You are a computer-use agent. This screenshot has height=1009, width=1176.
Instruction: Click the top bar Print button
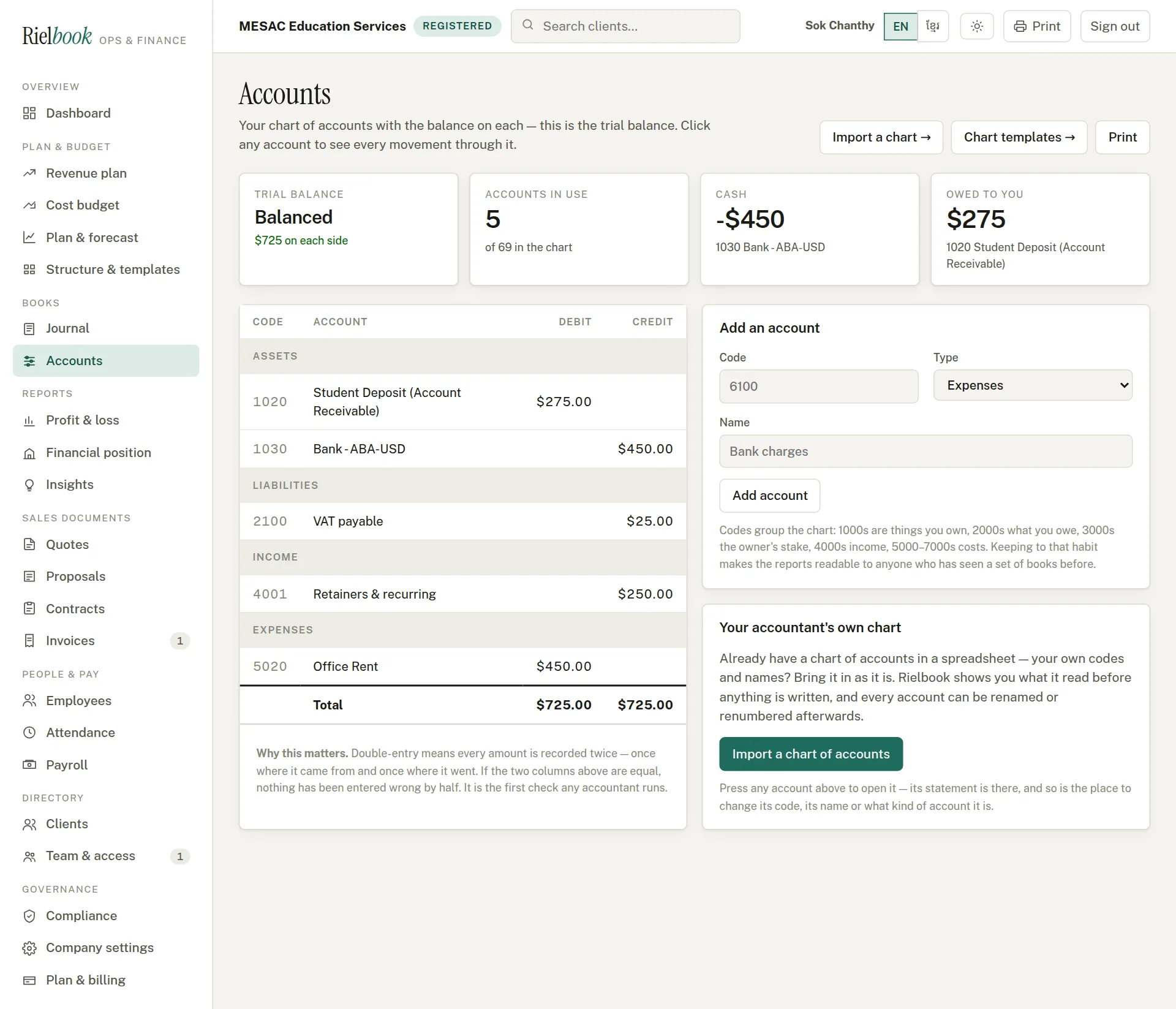pos(1036,26)
